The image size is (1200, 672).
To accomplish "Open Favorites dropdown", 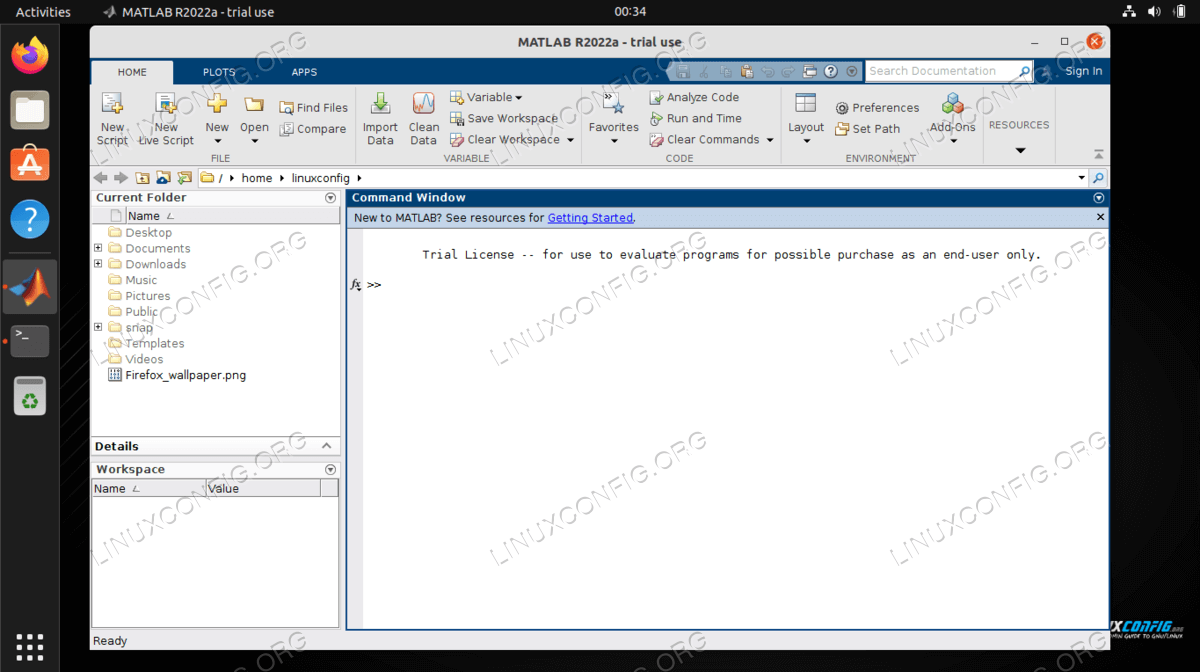I will 614,119.
